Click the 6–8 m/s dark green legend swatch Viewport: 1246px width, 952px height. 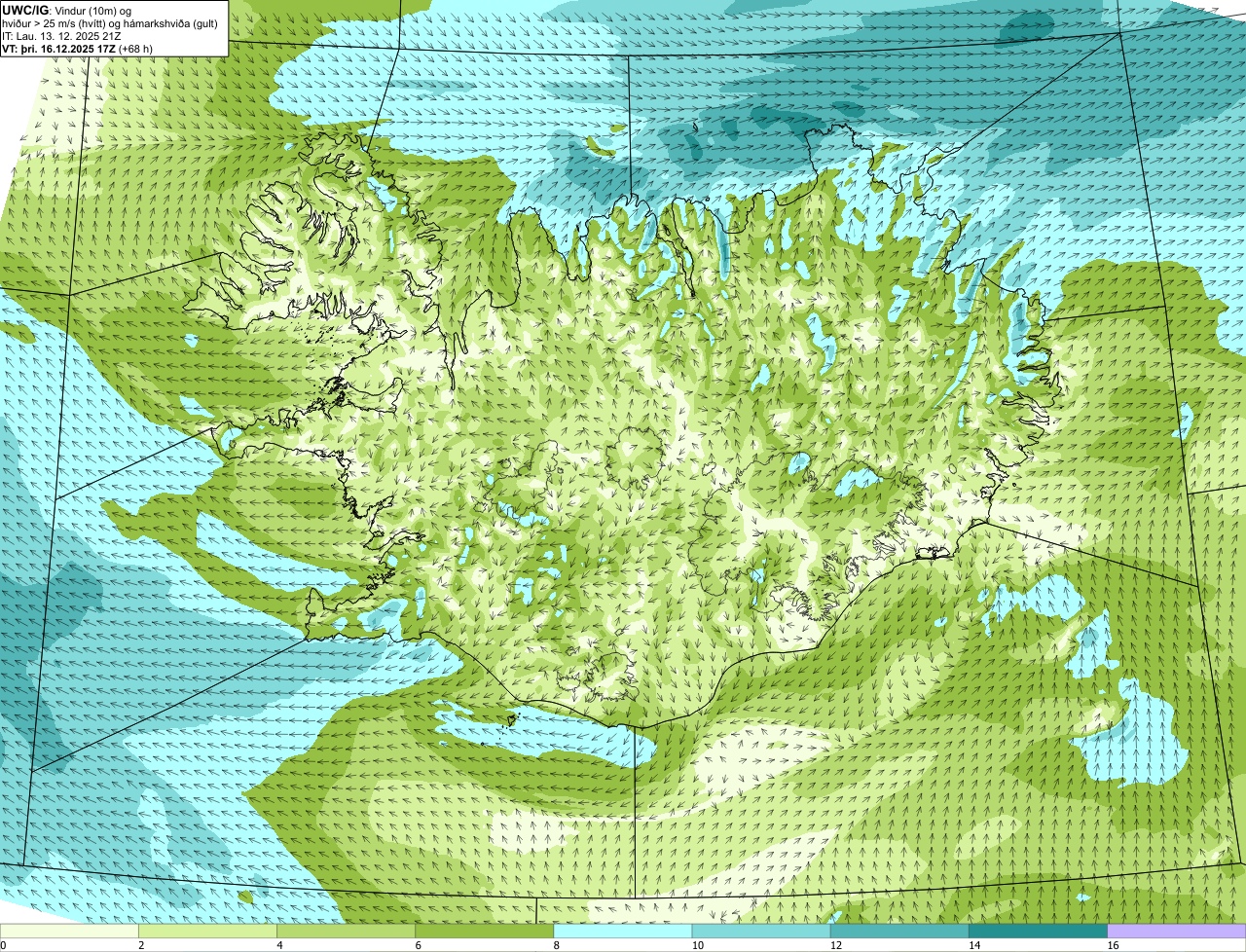point(485,932)
